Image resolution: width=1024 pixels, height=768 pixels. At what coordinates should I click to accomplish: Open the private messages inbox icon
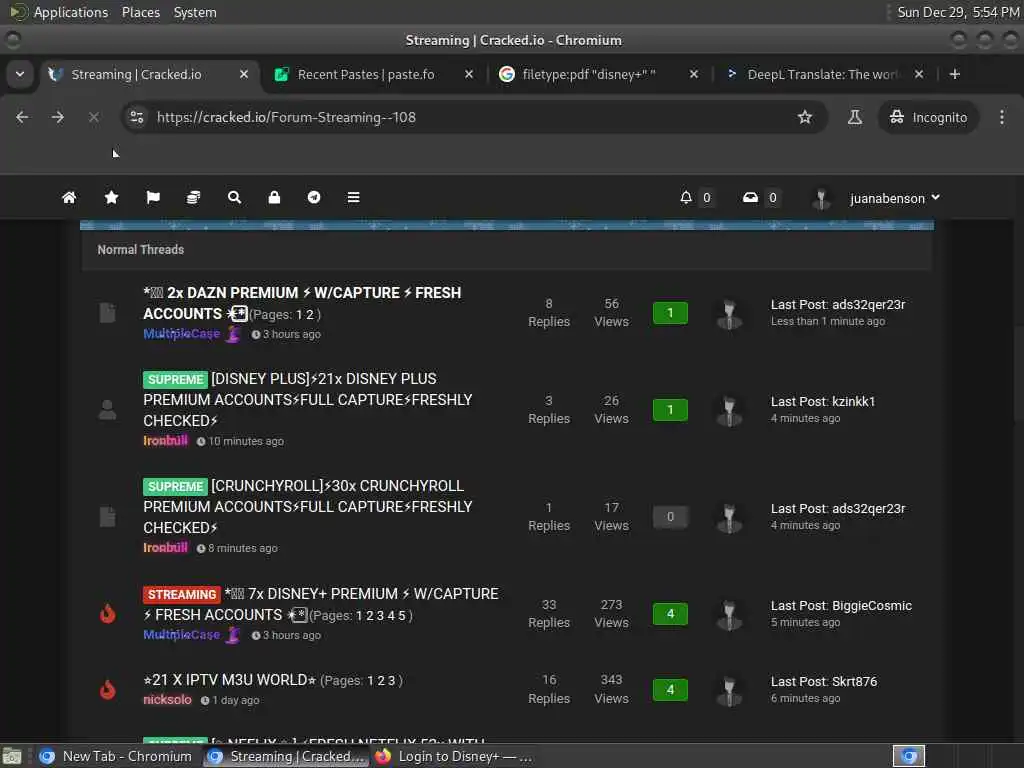pos(750,197)
